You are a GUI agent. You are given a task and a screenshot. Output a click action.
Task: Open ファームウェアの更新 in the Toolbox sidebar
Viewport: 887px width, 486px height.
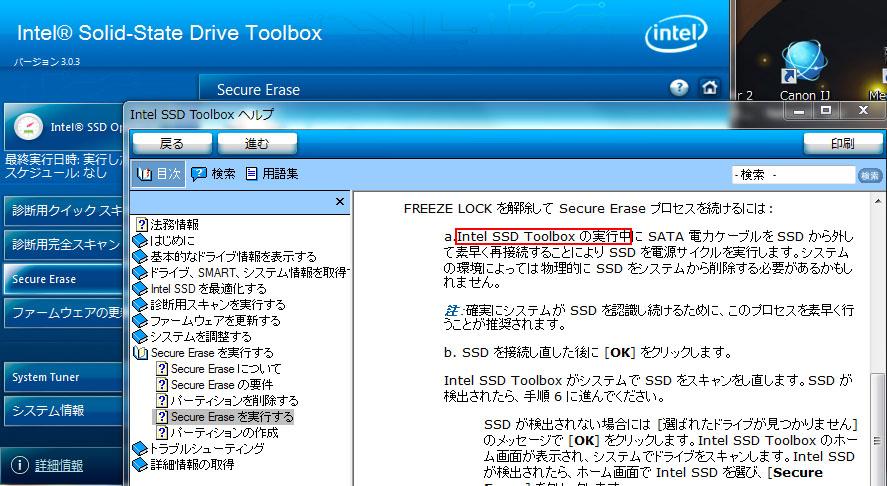(63, 312)
